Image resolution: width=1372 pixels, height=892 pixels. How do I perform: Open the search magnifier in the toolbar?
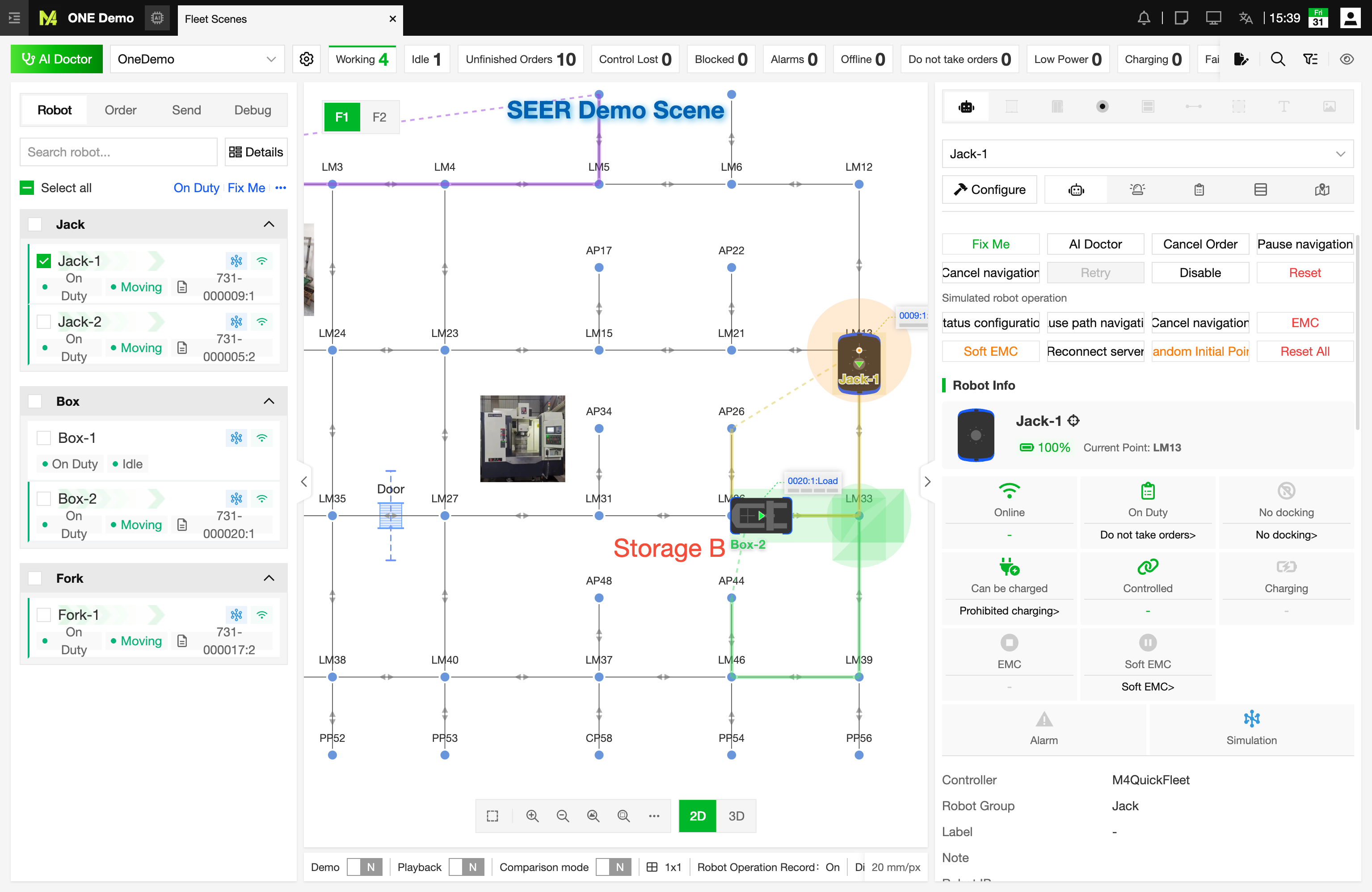coord(1277,59)
